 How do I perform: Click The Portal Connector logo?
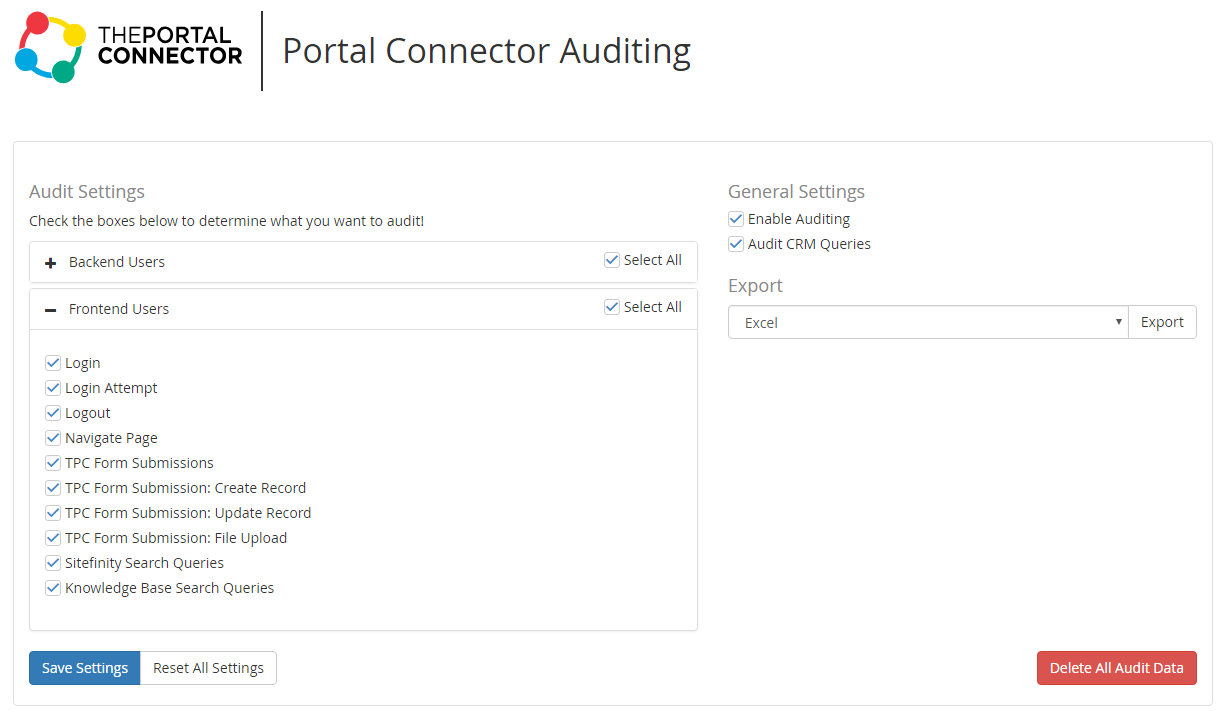click(x=129, y=47)
